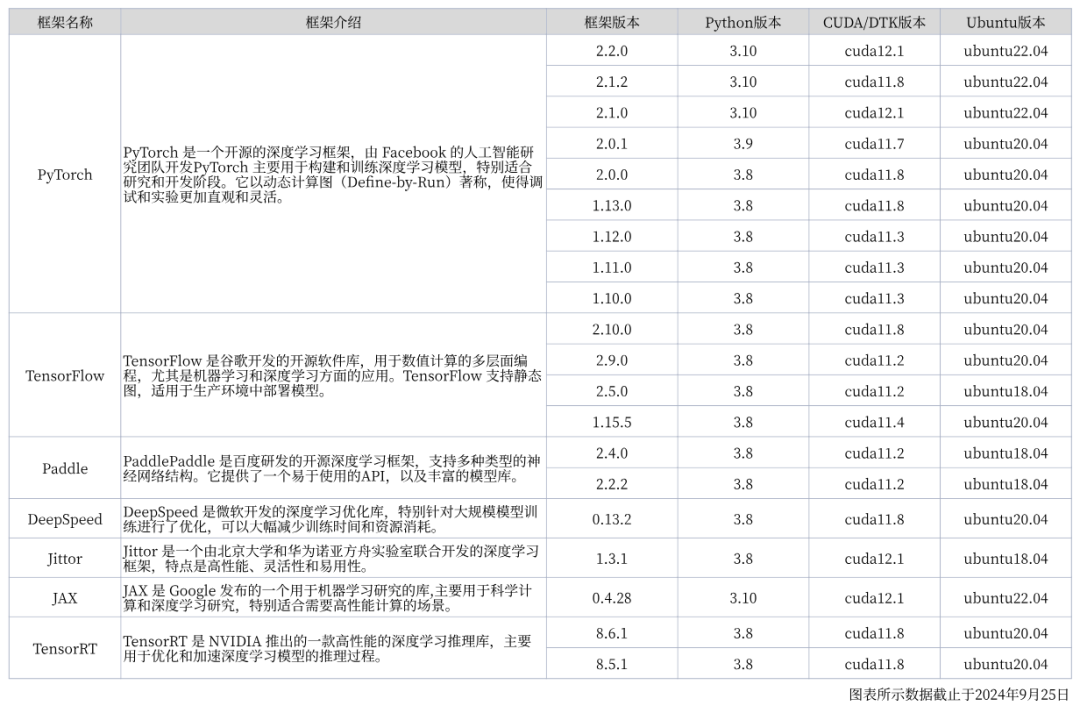Select the PyTorch framework name cell
This screenshot has height=713, width=1080.
65,175
